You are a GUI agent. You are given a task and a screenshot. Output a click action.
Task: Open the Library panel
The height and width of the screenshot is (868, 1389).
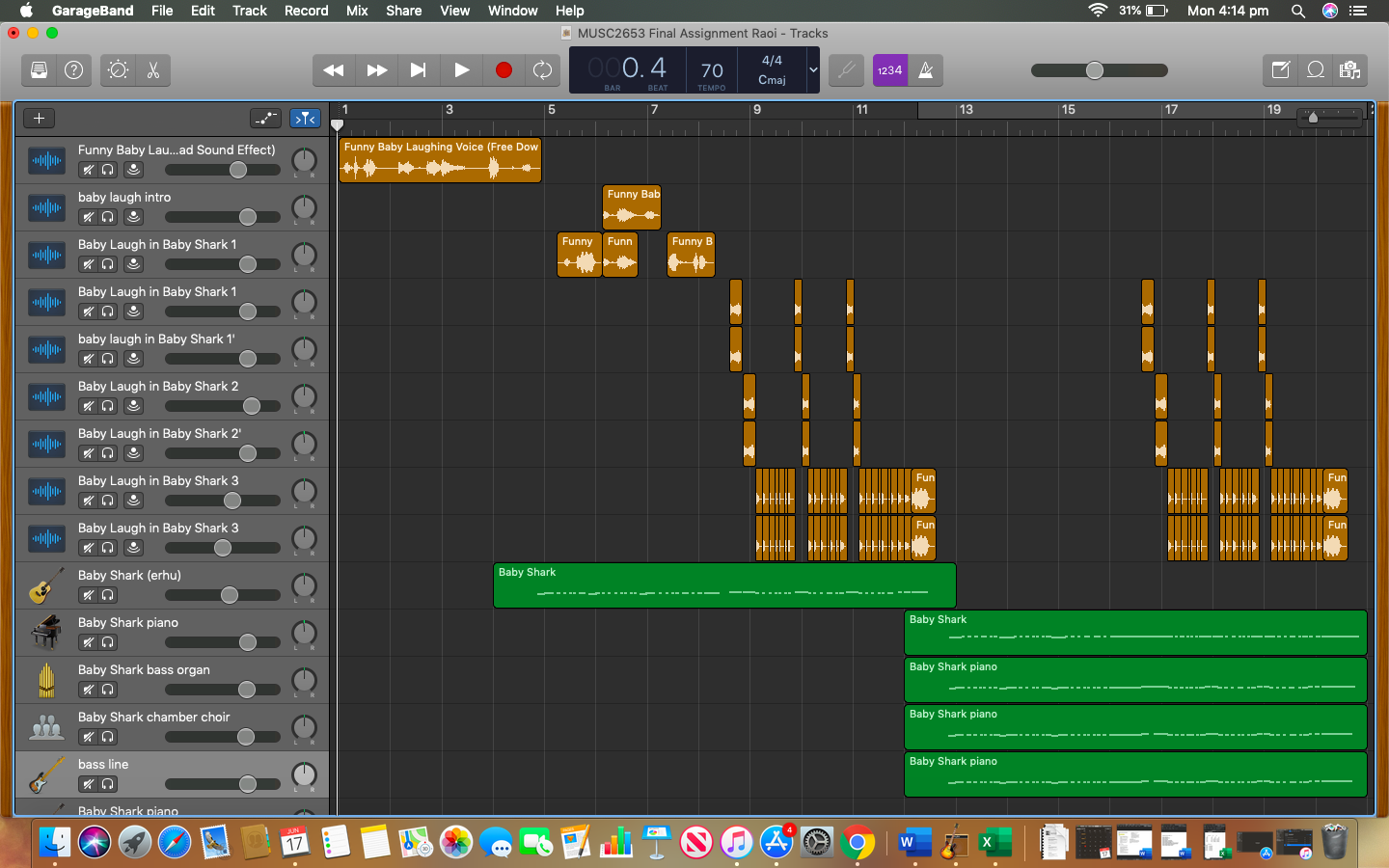[x=39, y=70]
